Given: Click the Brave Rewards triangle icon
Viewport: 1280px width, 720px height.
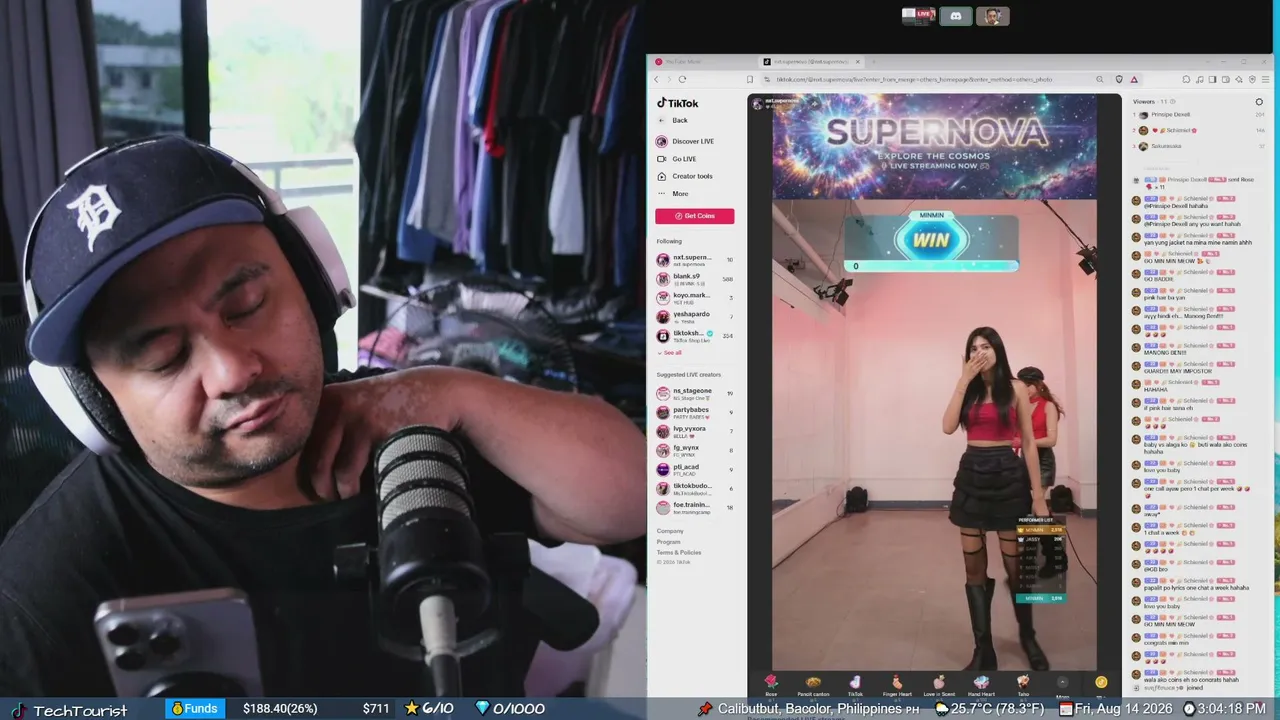Looking at the screenshot, I should pos(1134,79).
